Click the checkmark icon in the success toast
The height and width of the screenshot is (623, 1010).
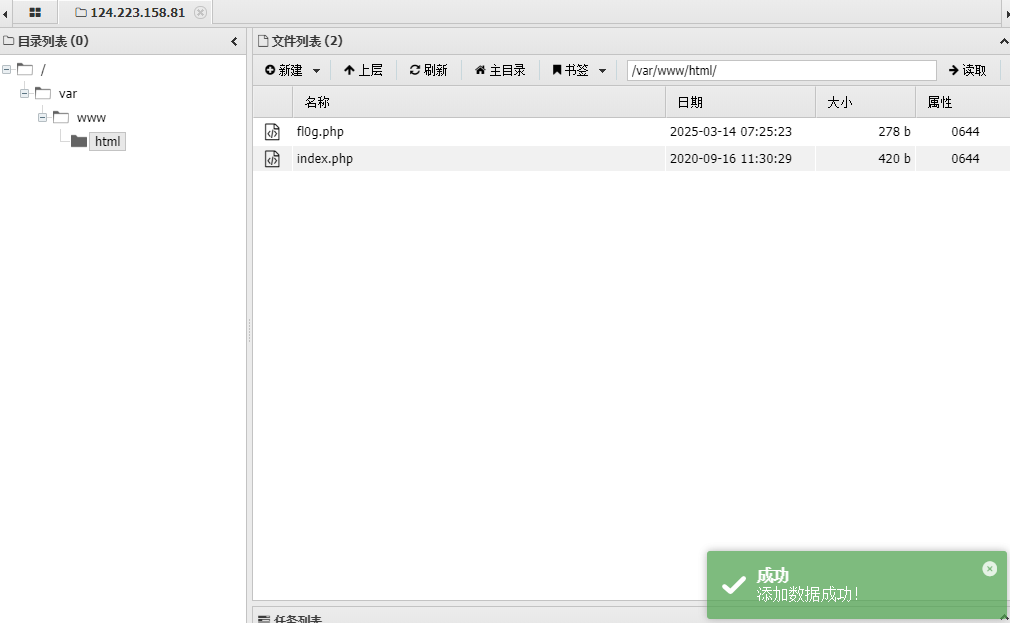point(733,585)
